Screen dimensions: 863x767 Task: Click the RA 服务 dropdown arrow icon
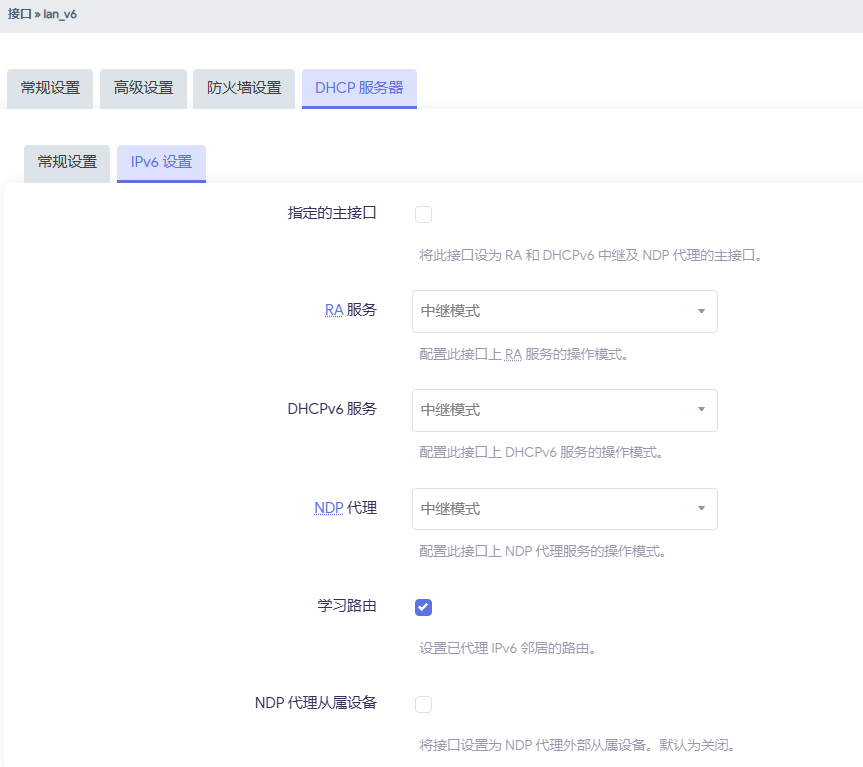point(703,311)
